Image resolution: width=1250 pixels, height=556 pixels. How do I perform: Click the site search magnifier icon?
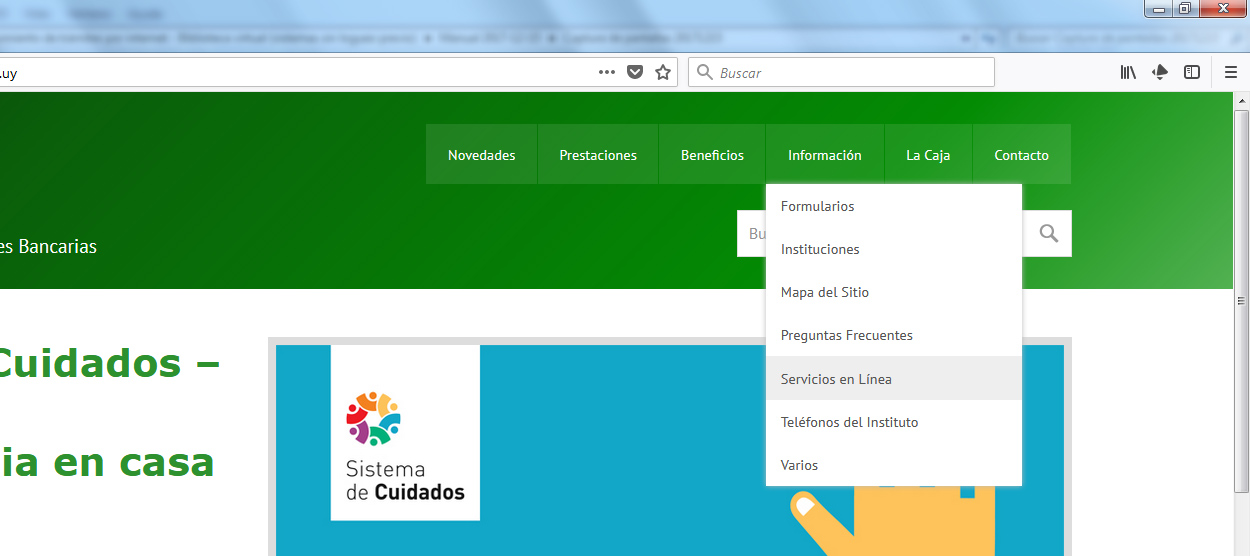[1048, 233]
